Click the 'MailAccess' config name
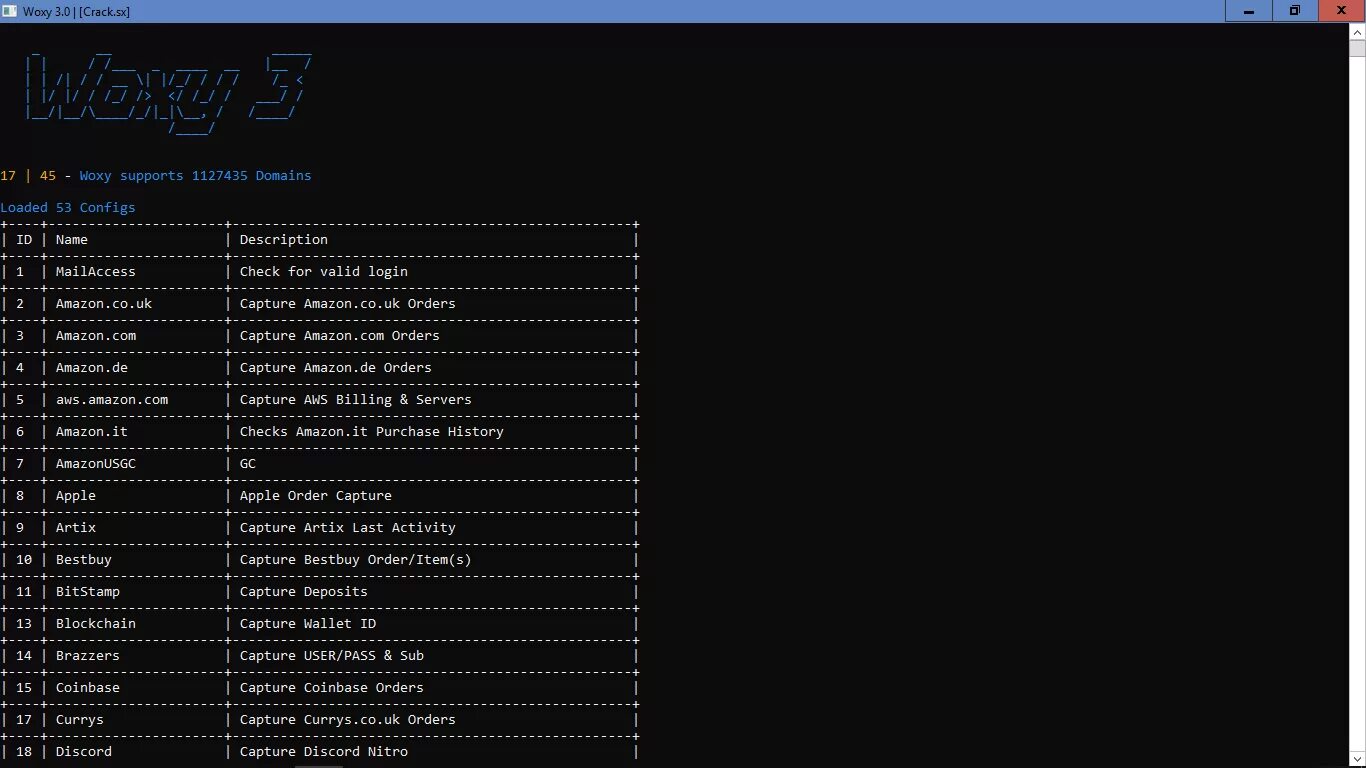 pos(96,272)
